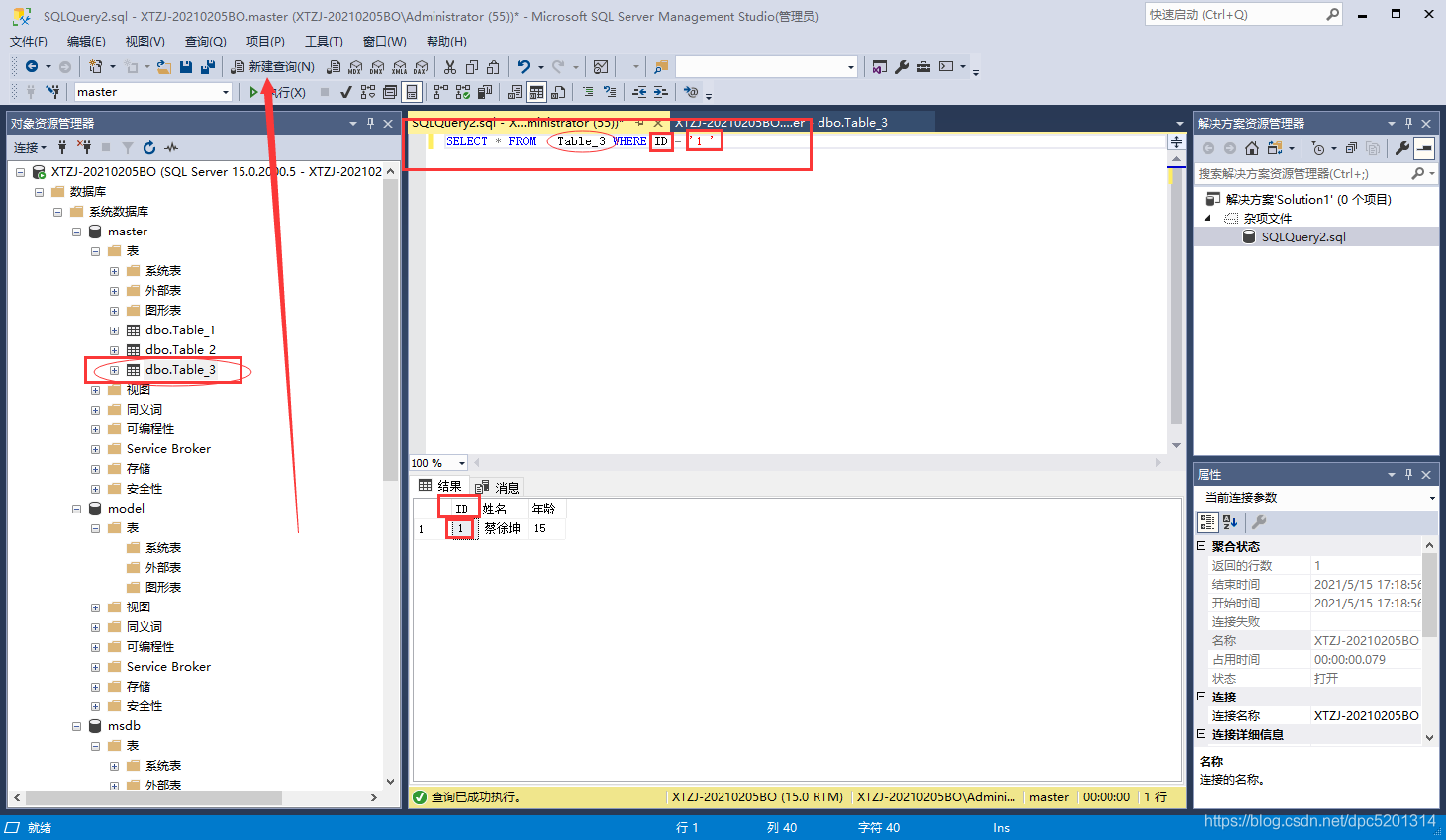The height and width of the screenshot is (840, 1446).
Task: Refresh Object Explorer with the refresh icon
Action: click(x=150, y=147)
